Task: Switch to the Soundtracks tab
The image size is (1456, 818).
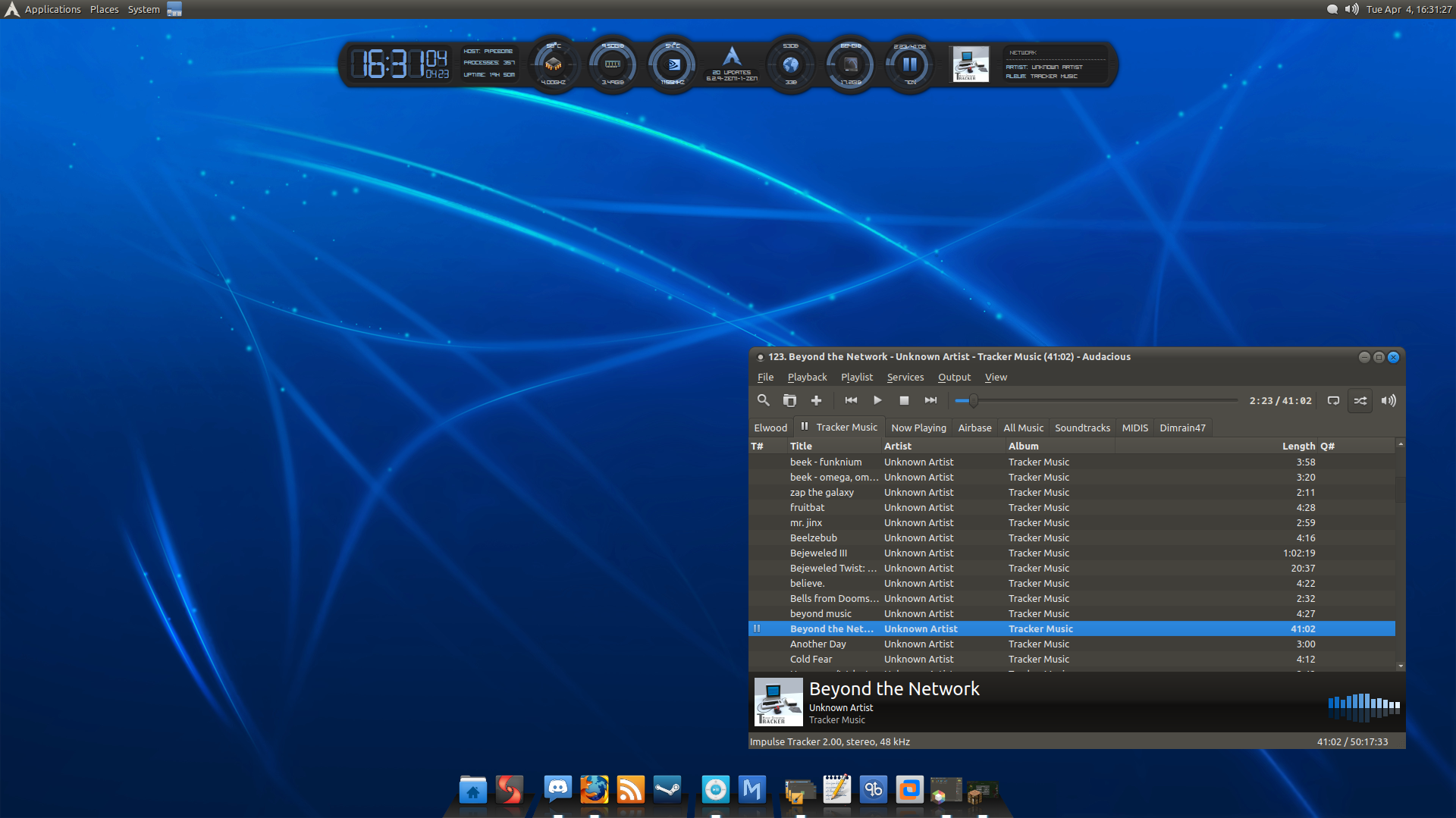Action: click(x=1082, y=428)
